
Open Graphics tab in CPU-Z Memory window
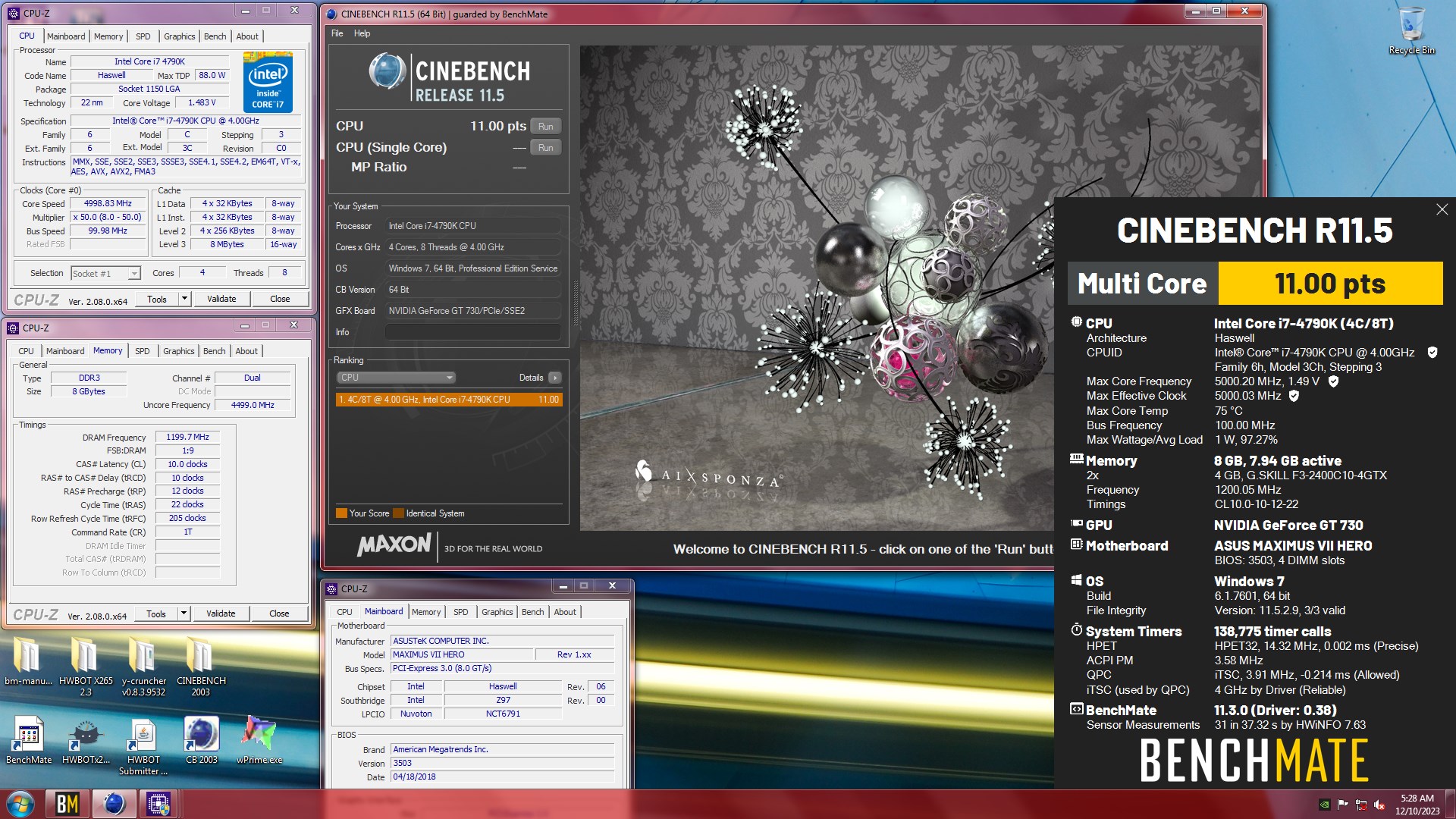[x=179, y=351]
